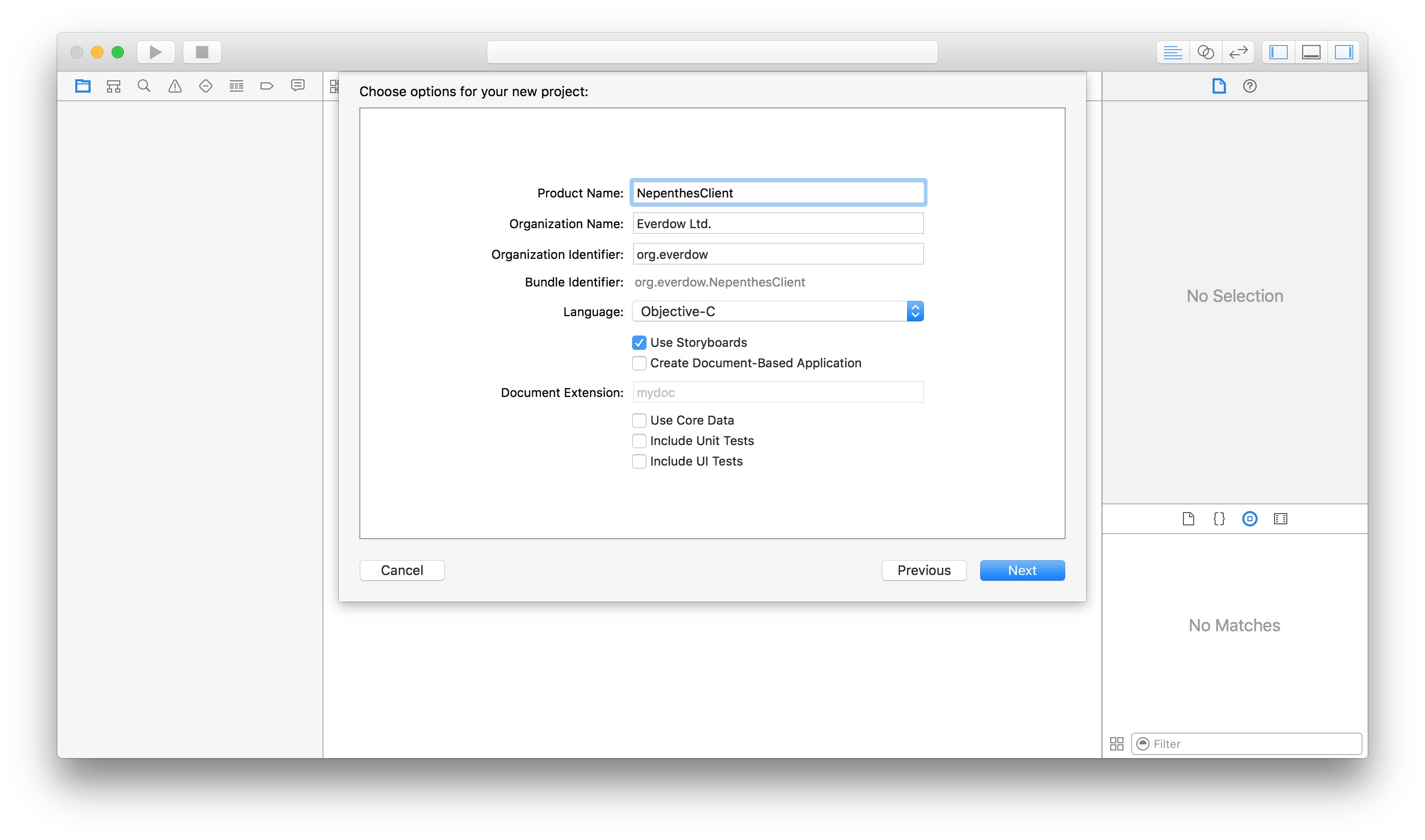
Task: Show the Project navigator folder icon
Action: (83, 86)
